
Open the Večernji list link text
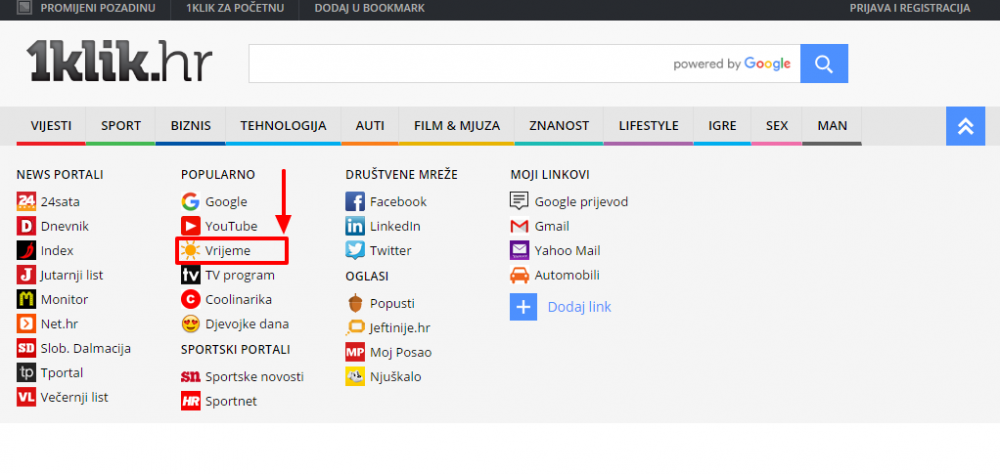point(75,397)
